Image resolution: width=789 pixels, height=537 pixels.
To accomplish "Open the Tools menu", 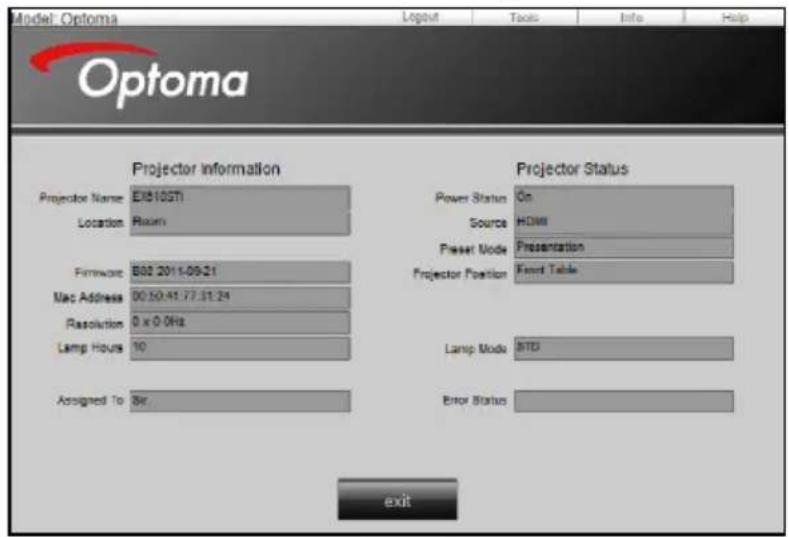I will (x=524, y=18).
